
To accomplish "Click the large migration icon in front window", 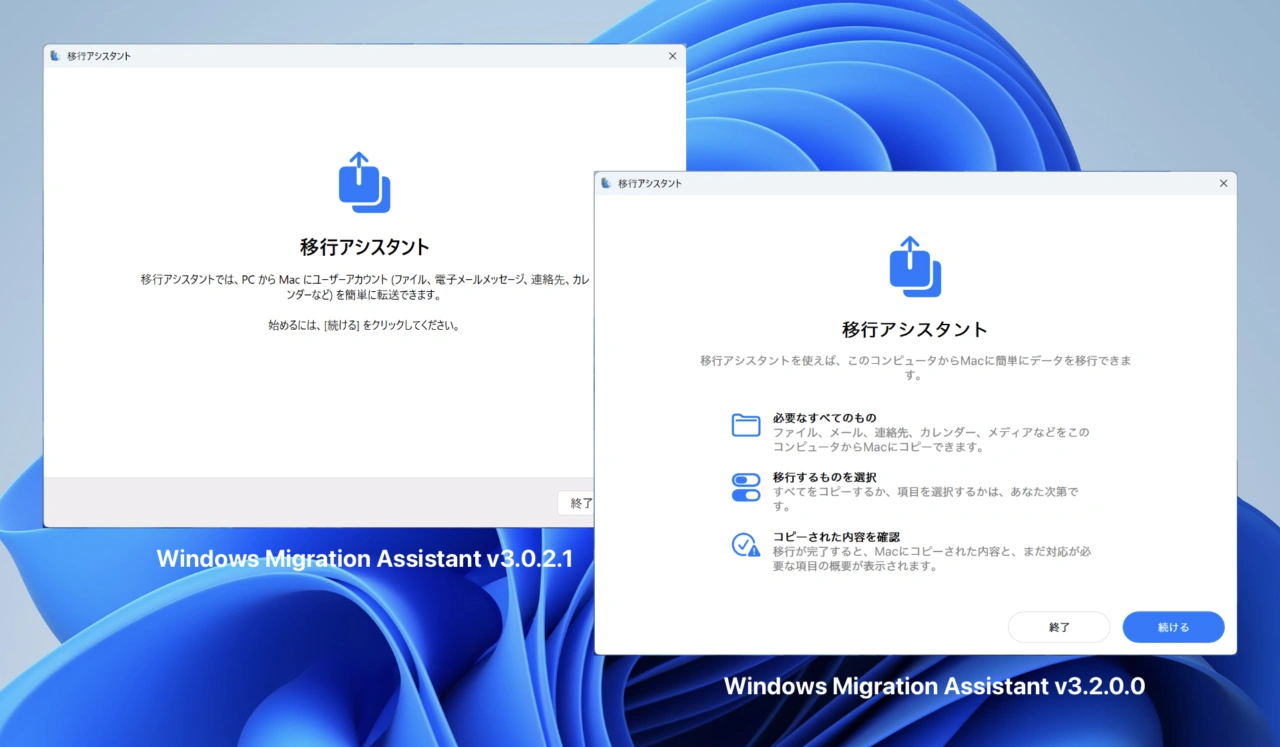I will pyautogui.click(x=915, y=266).
